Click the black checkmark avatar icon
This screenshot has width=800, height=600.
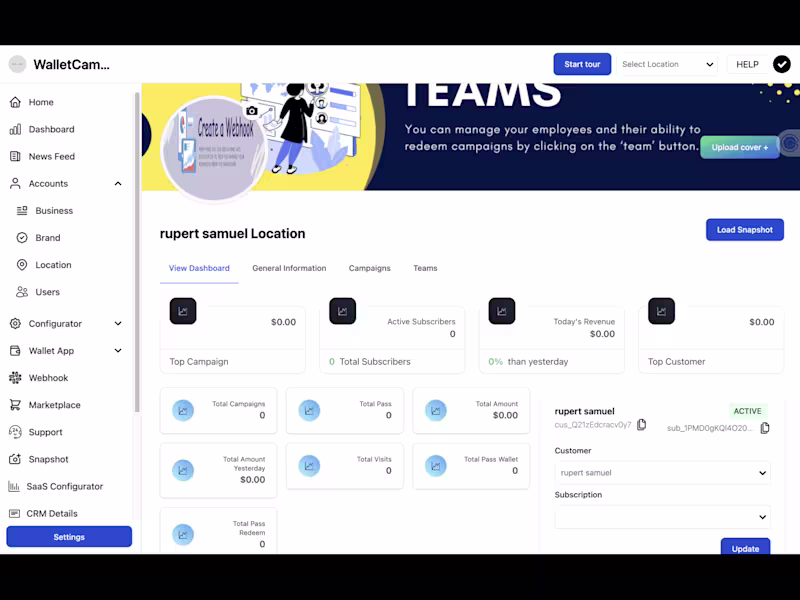[782, 64]
